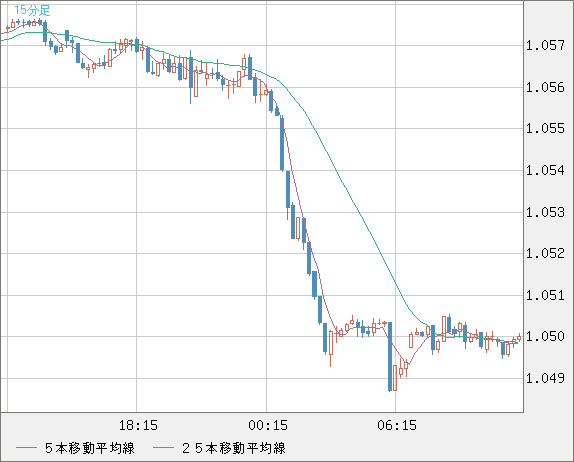
Task: Click the 1.050 price axis label
Action: point(545,336)
